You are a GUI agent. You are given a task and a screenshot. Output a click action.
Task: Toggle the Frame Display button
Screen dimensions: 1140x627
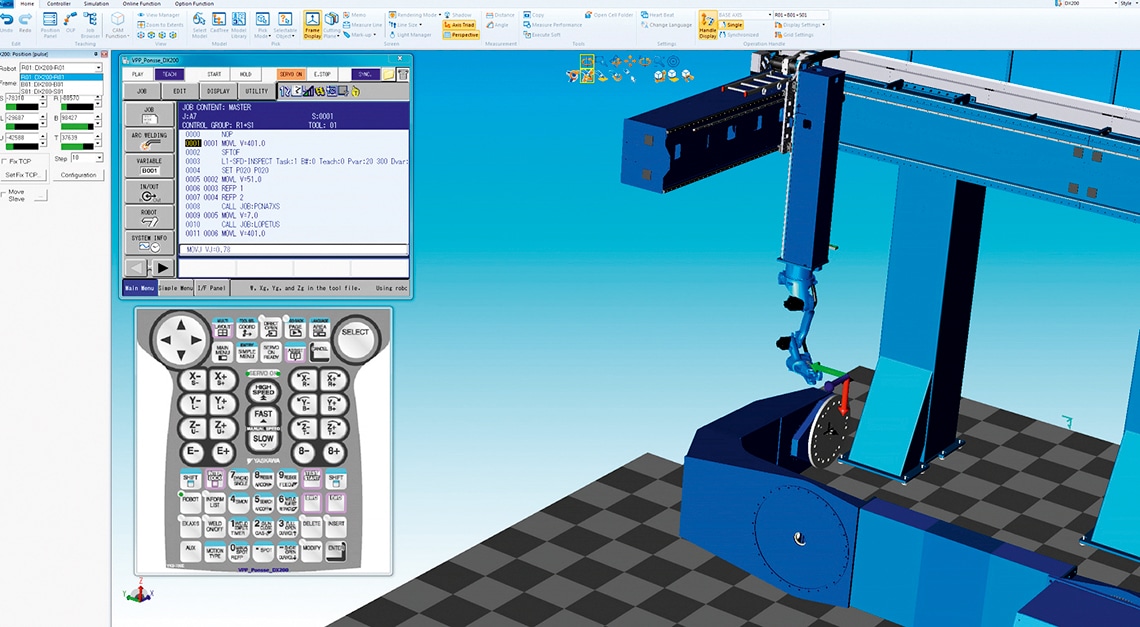coord(312,23)
